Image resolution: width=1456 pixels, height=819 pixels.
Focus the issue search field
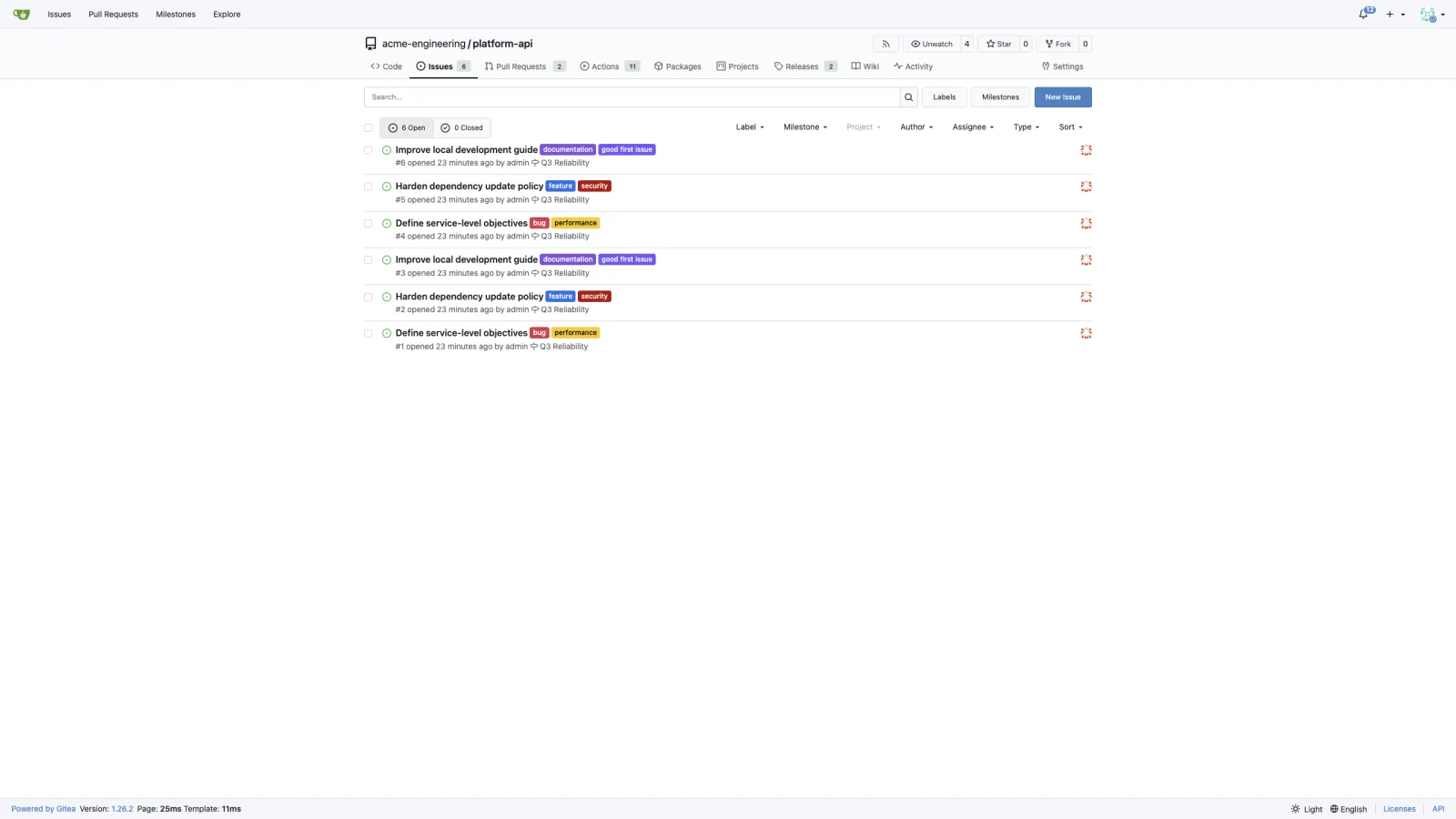tap(632, 97)
